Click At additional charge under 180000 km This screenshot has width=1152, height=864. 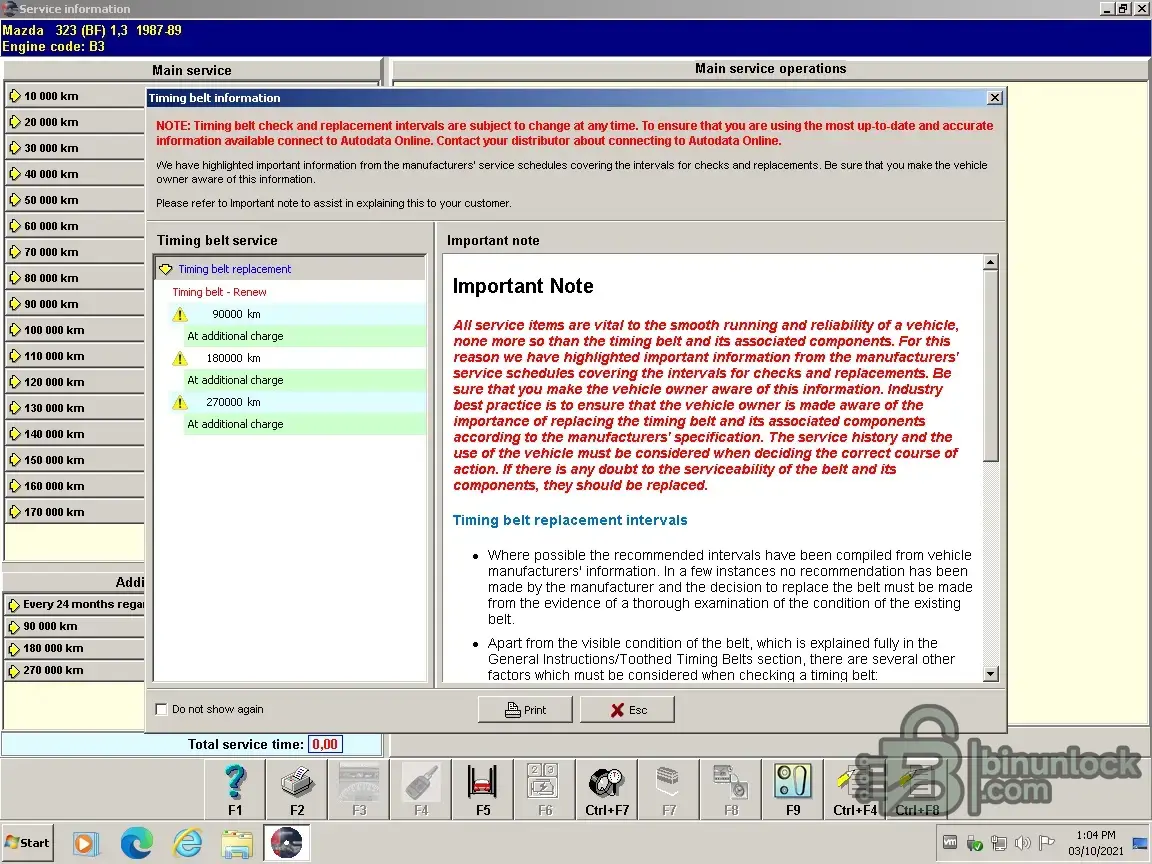(x=235, y=380)
